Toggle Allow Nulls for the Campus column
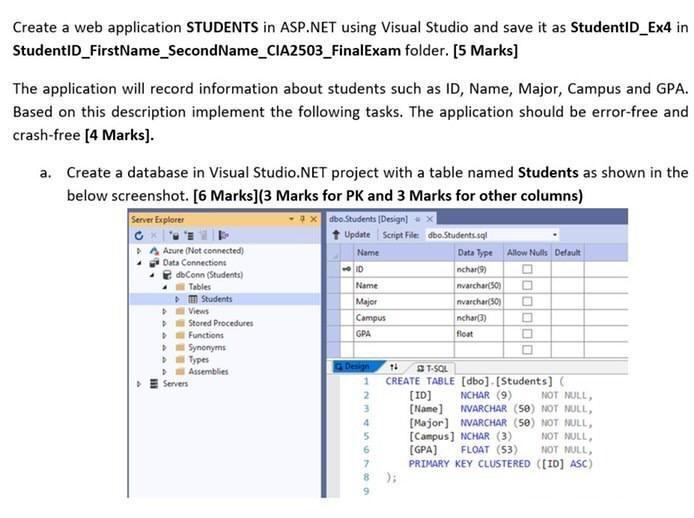This screenshot has height=518, width=694. [527, 318]
